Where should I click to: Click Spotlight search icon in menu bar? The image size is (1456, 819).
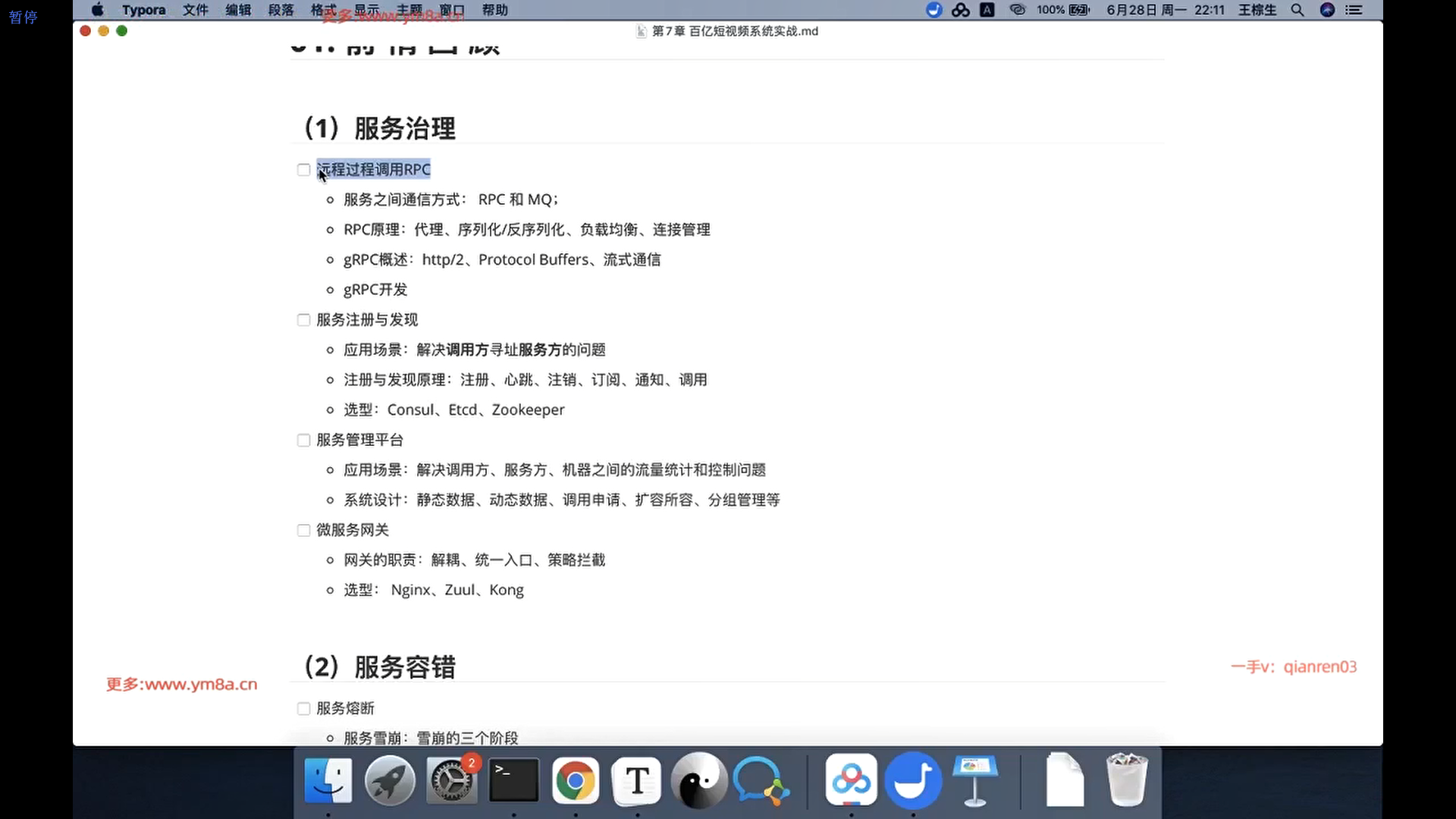pos(1298,10)
